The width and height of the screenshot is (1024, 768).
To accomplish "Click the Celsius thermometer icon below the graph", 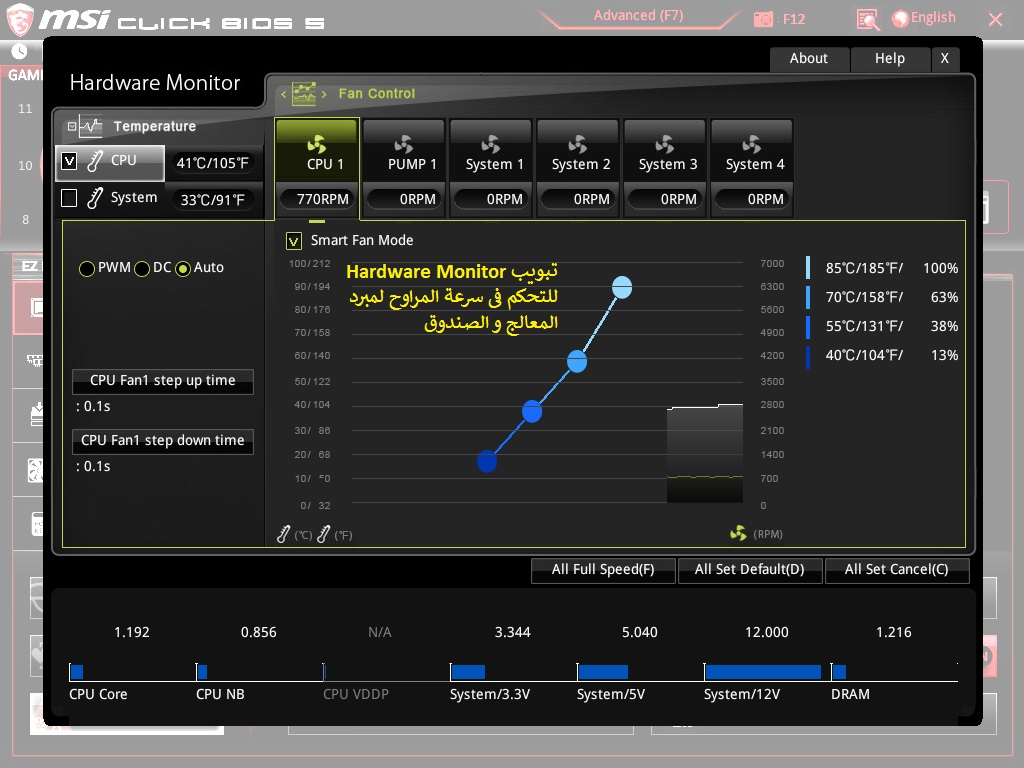I will [x=283, y=534].
